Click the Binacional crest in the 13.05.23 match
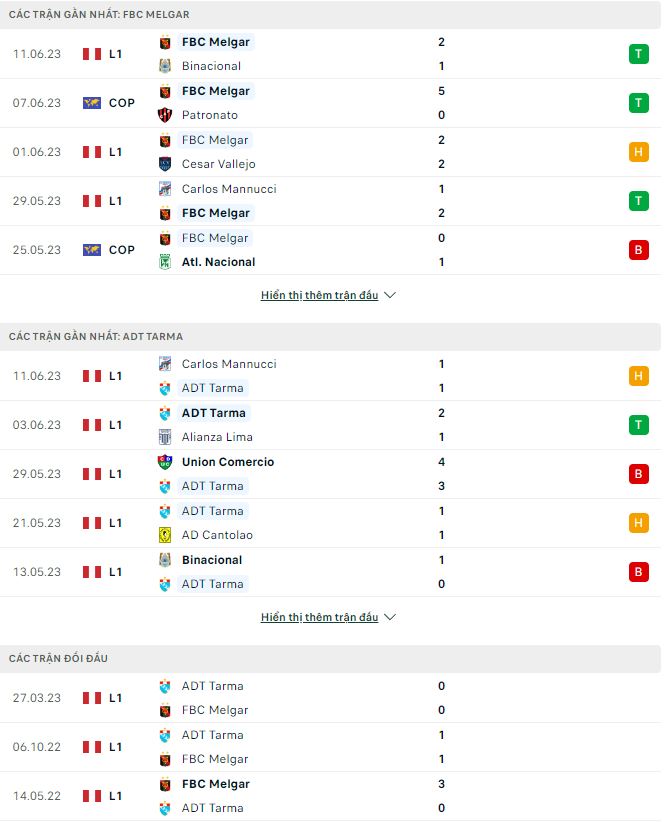Viewport: 669px width, 822px height. click(166, 560)
